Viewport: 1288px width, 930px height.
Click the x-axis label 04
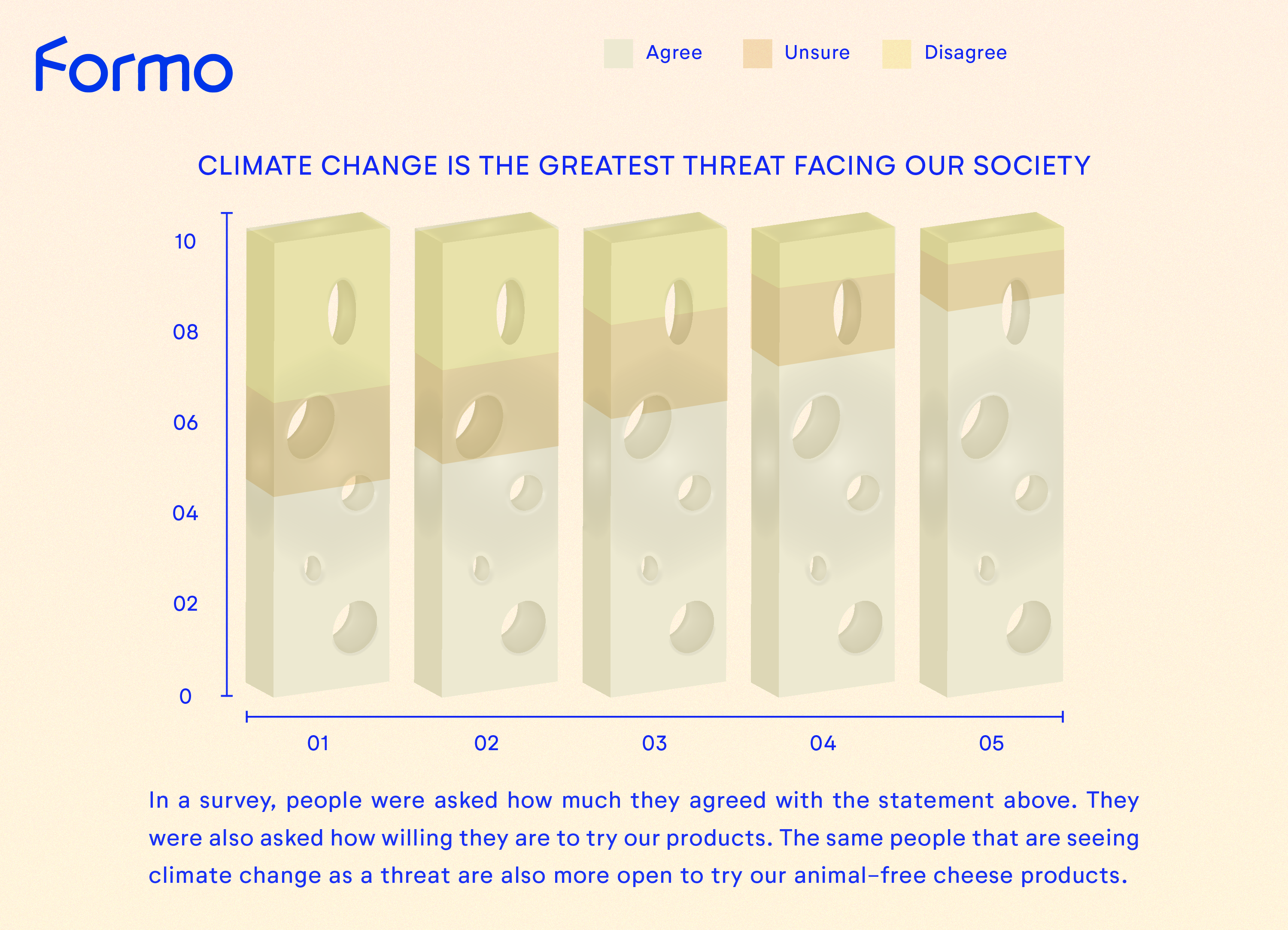coord(823,743)
